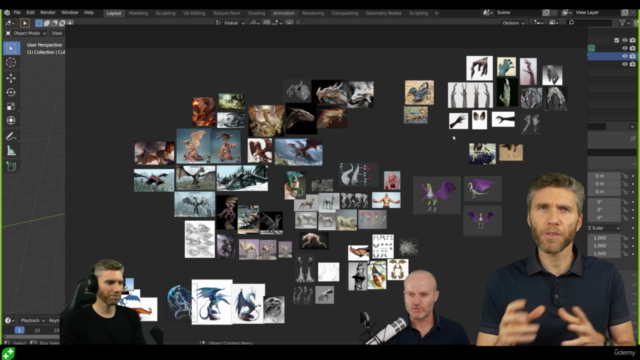640x360 pixels.
Task: Click the top rotation field showing 0°
Action: [x=604, y=202]
